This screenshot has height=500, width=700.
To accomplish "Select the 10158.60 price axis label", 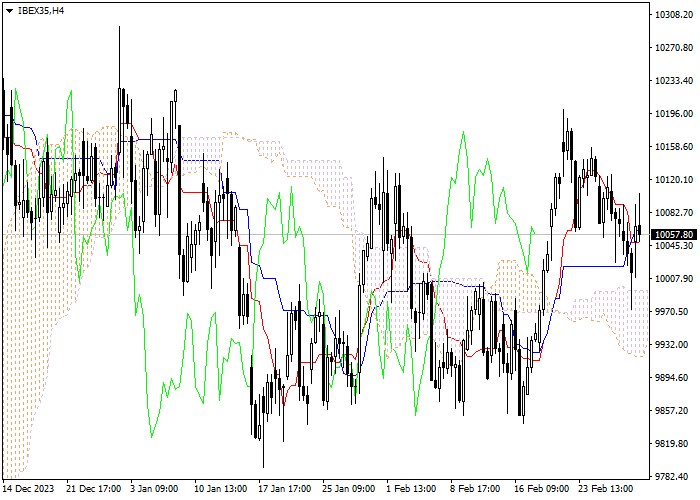I will coord(674,147).
